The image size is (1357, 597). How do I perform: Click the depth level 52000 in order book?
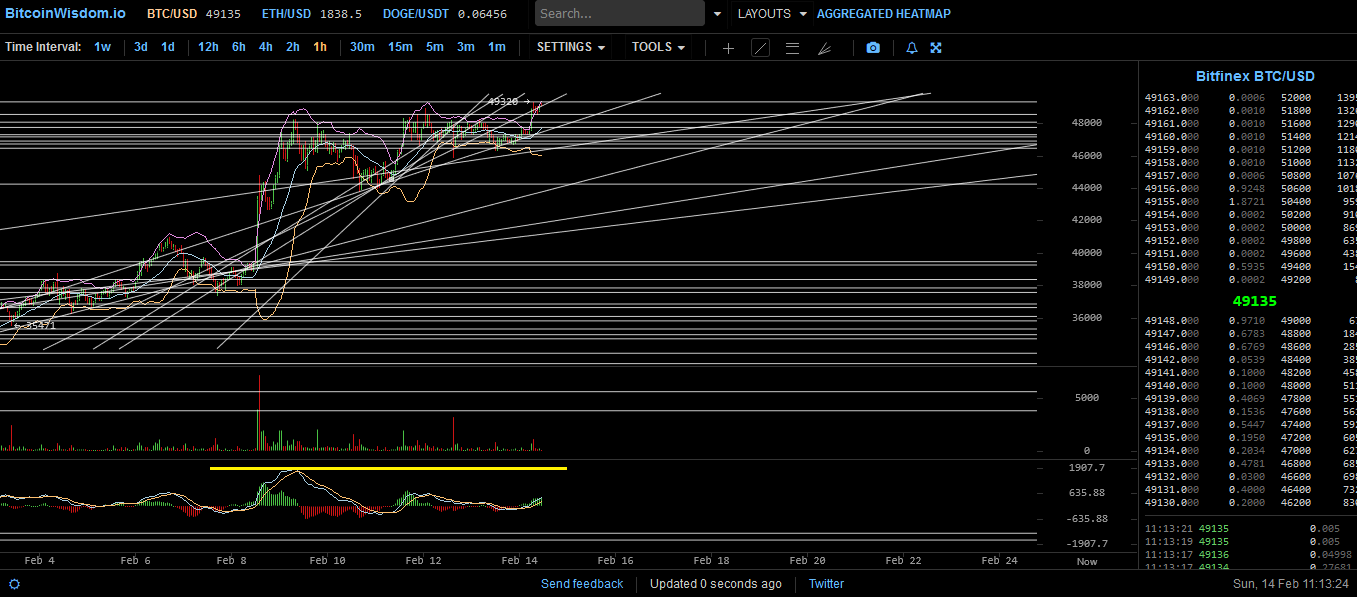[x=1295, y=98]
